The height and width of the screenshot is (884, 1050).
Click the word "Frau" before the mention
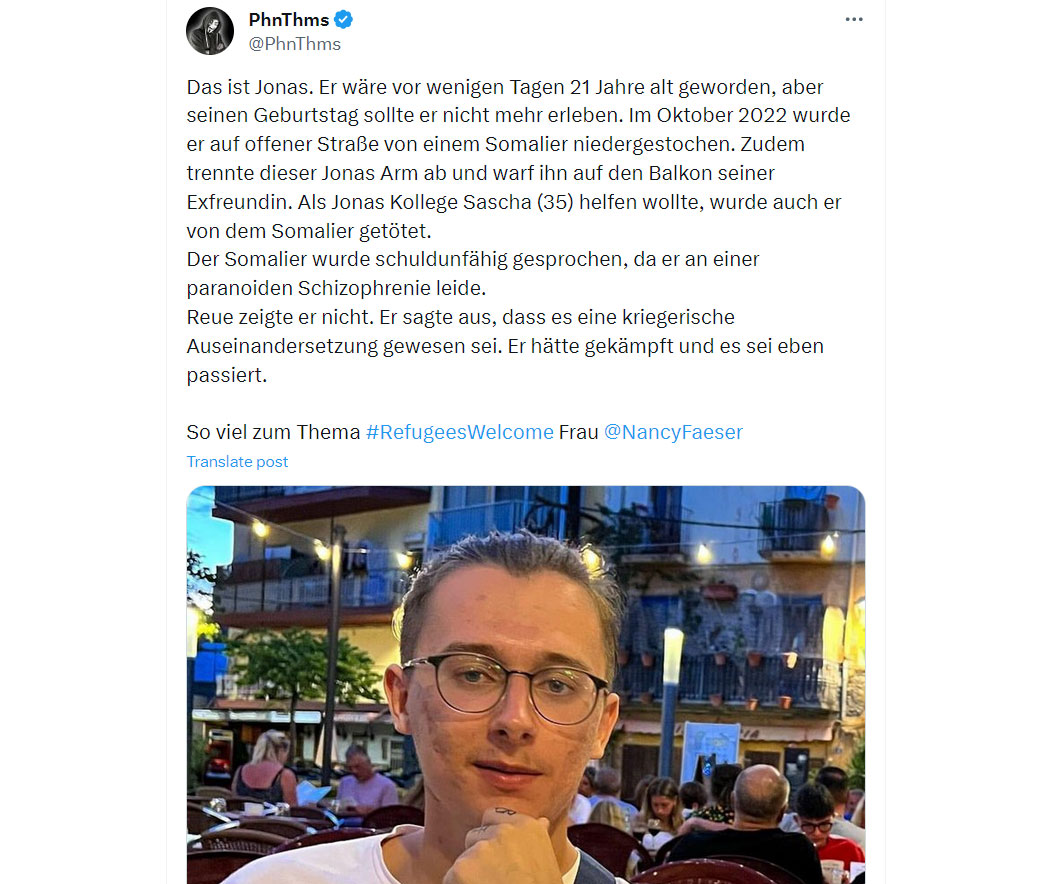point(579,433)
